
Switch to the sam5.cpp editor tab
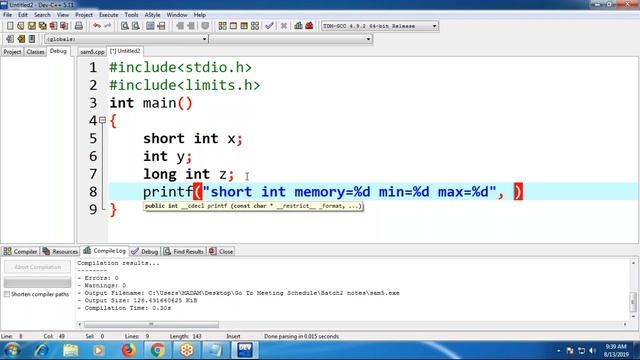[92, 52]
